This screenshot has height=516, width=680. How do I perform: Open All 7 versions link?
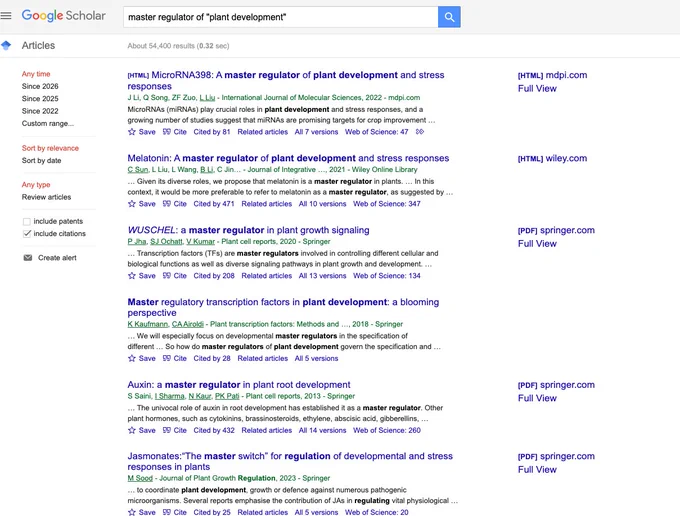[x=316, y=132]
